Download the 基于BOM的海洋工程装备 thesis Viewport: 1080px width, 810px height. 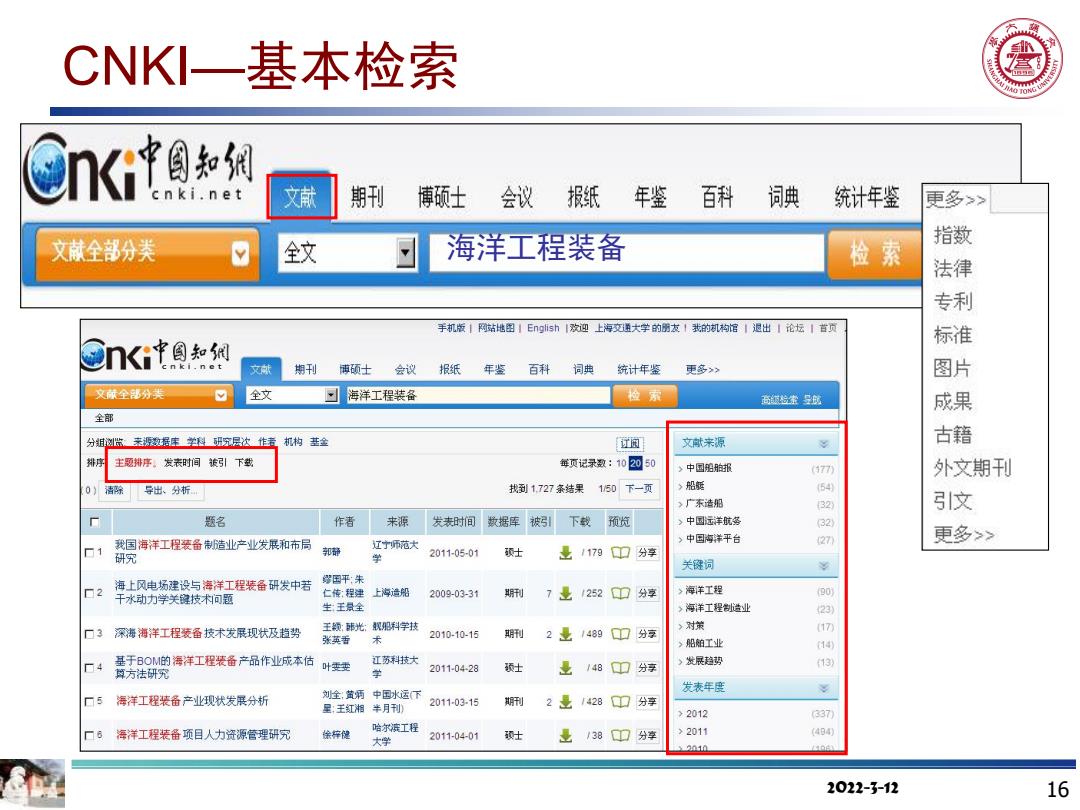point(565,667)
